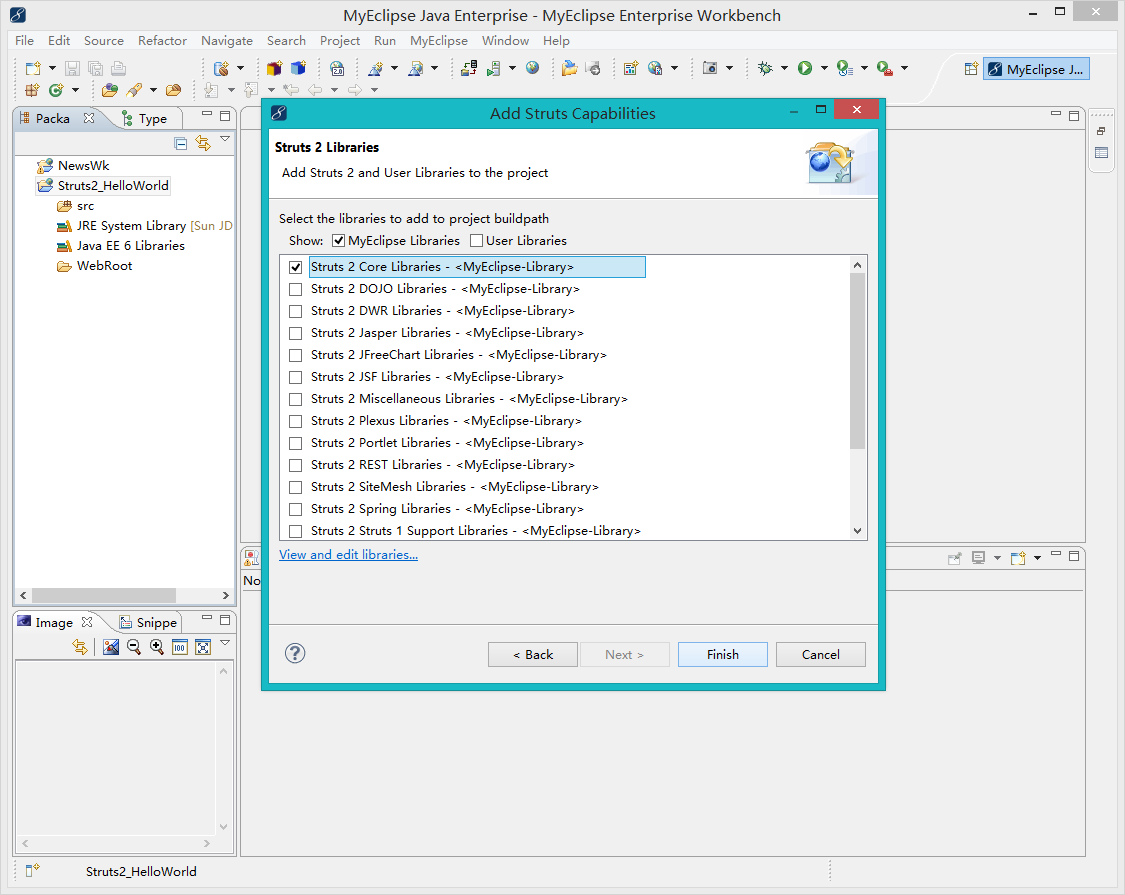The image size is (1125, 895).
Task: Switch to the Snippets tab
Action: 149,622
